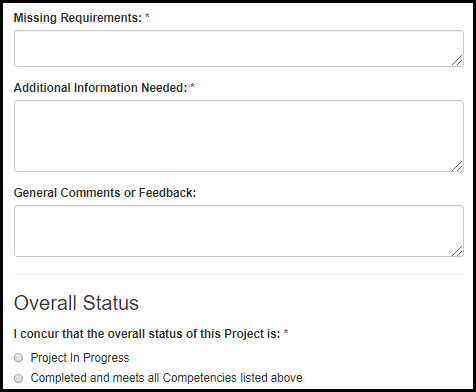
Task: Click the horizontal divider above Overall Status
Action: pos(239,274)
